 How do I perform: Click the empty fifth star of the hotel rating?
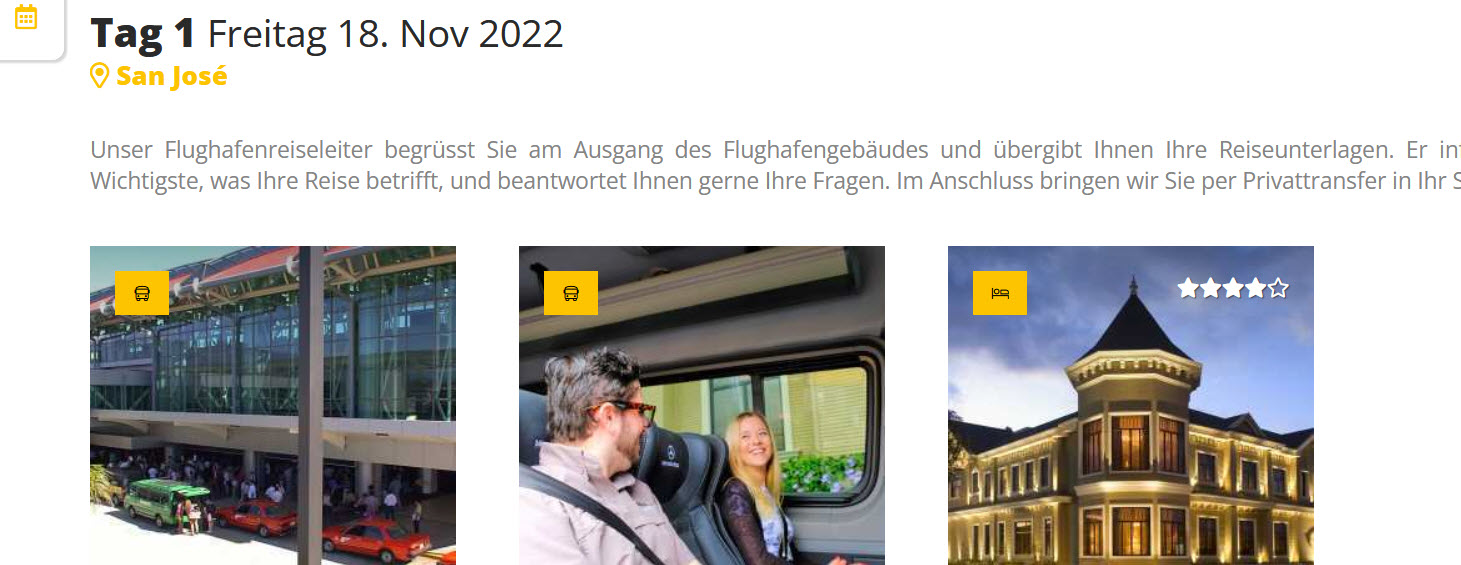(x=1278, y=289)
